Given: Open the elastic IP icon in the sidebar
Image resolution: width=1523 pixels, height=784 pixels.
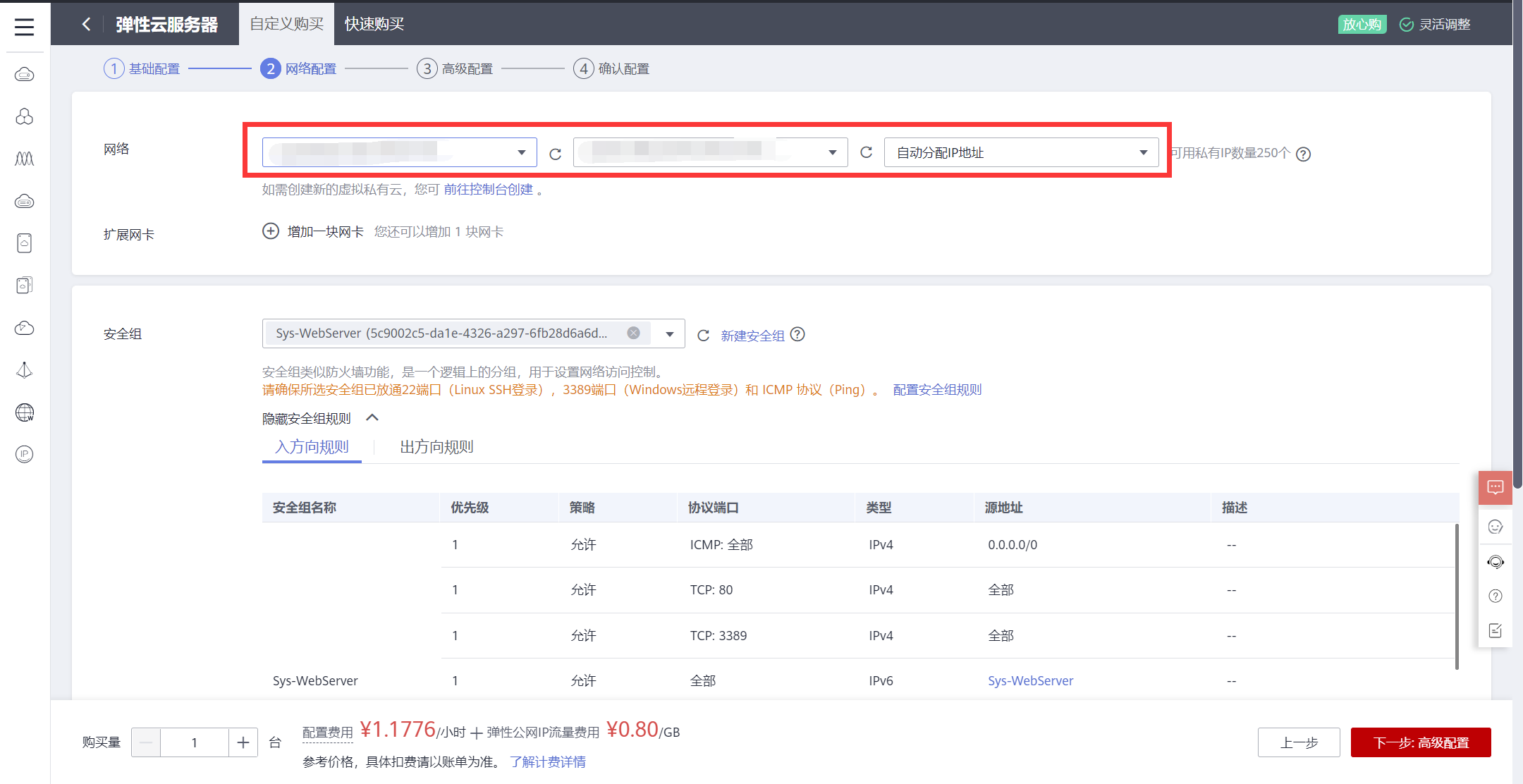Looking at the screenshot, I should click(25, 454).
